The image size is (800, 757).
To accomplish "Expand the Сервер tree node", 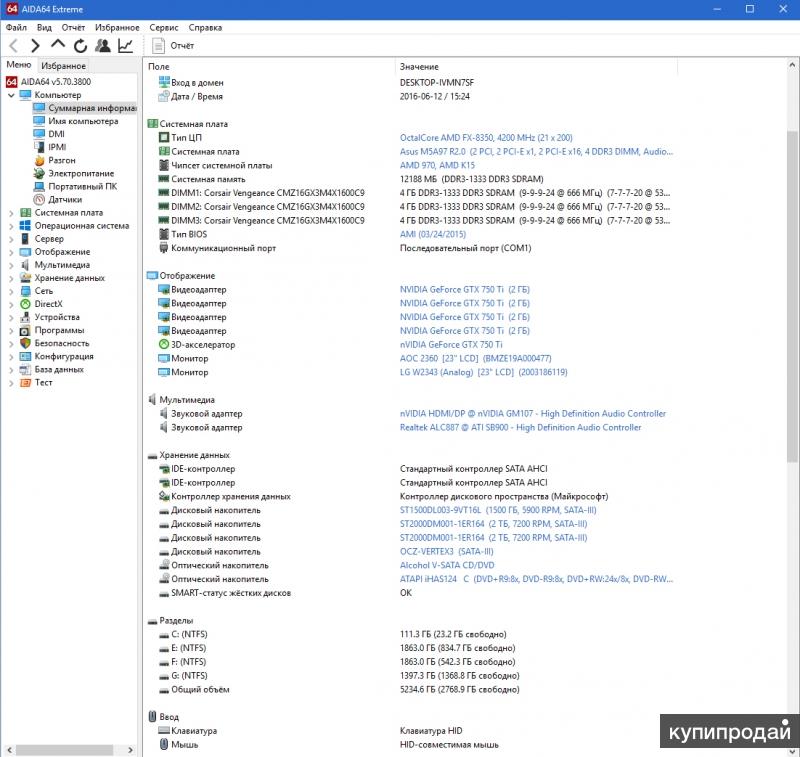I will tap(11, 239).
